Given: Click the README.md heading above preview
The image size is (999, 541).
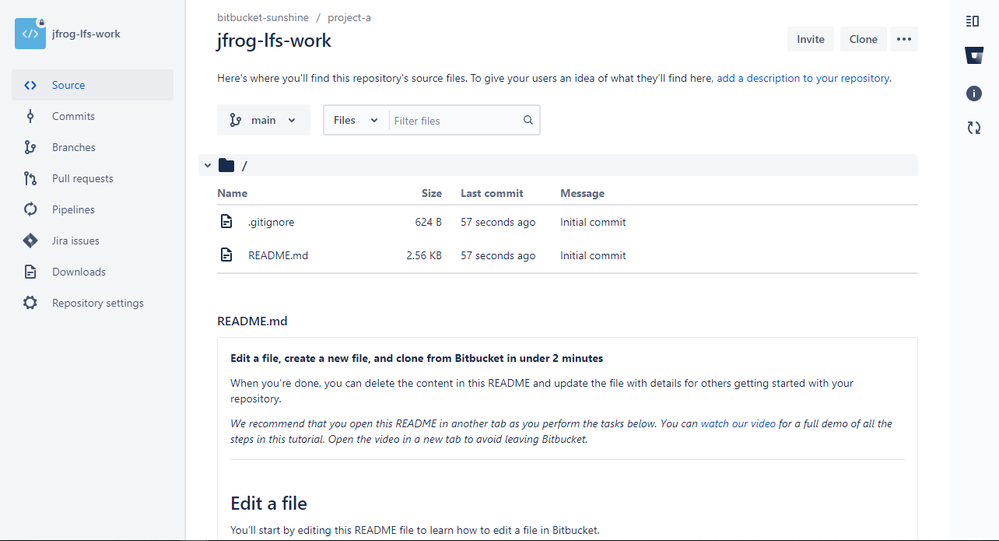Looking at the screenshot, I should (252, 321).
